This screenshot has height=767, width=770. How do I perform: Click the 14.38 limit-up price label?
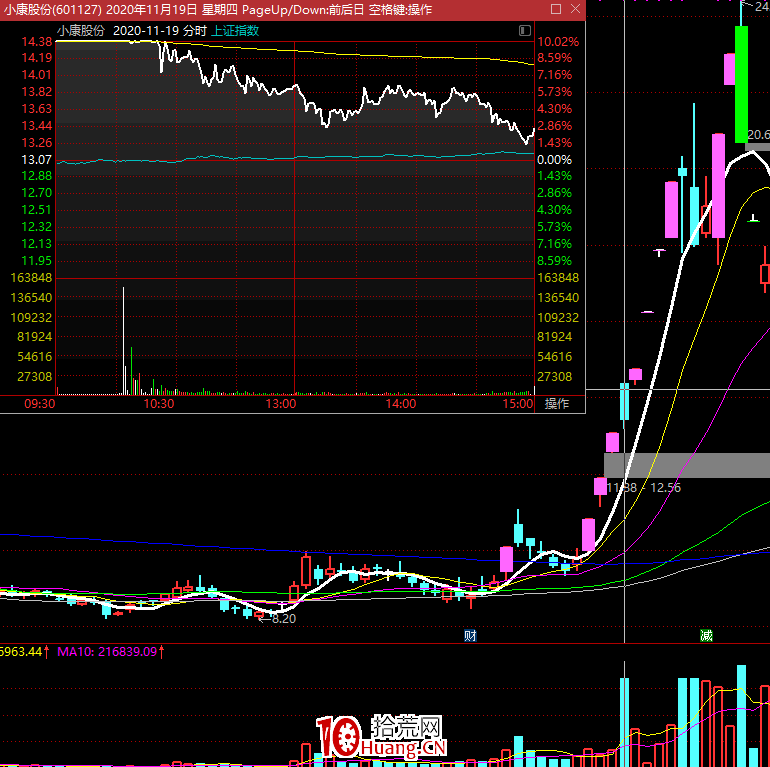point(36,42)
